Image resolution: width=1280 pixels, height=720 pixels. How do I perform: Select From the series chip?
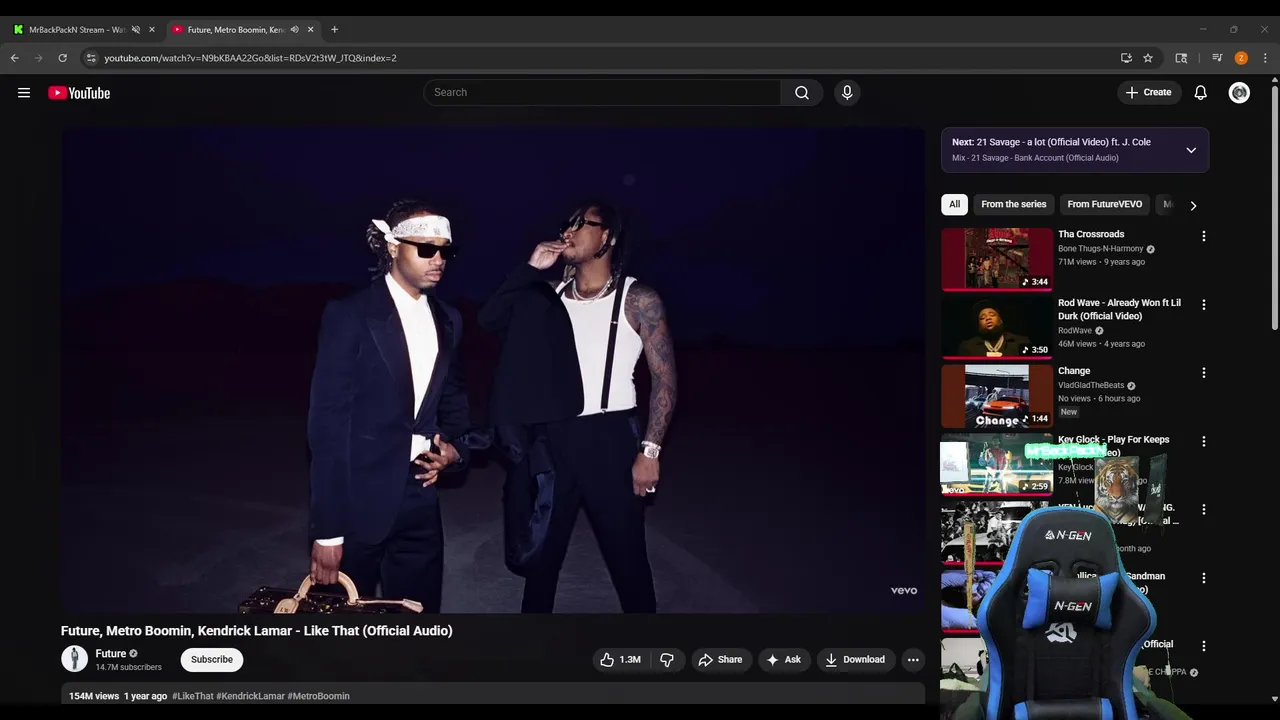(x=1013, y=204)
